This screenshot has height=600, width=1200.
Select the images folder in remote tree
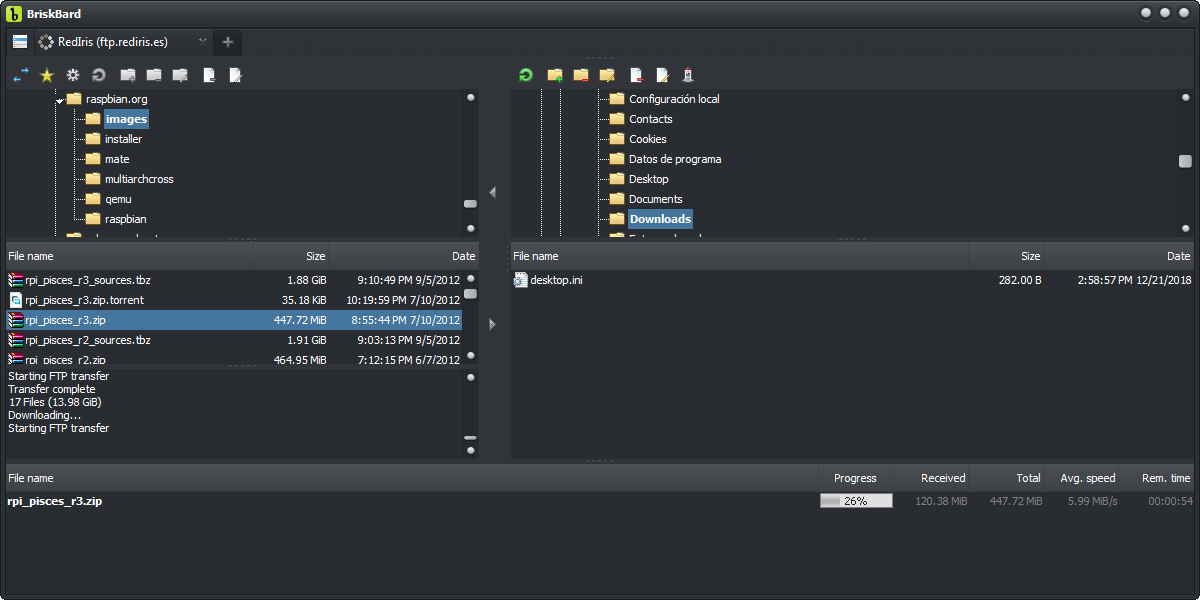pyautogui.click(x=126, y=119)
